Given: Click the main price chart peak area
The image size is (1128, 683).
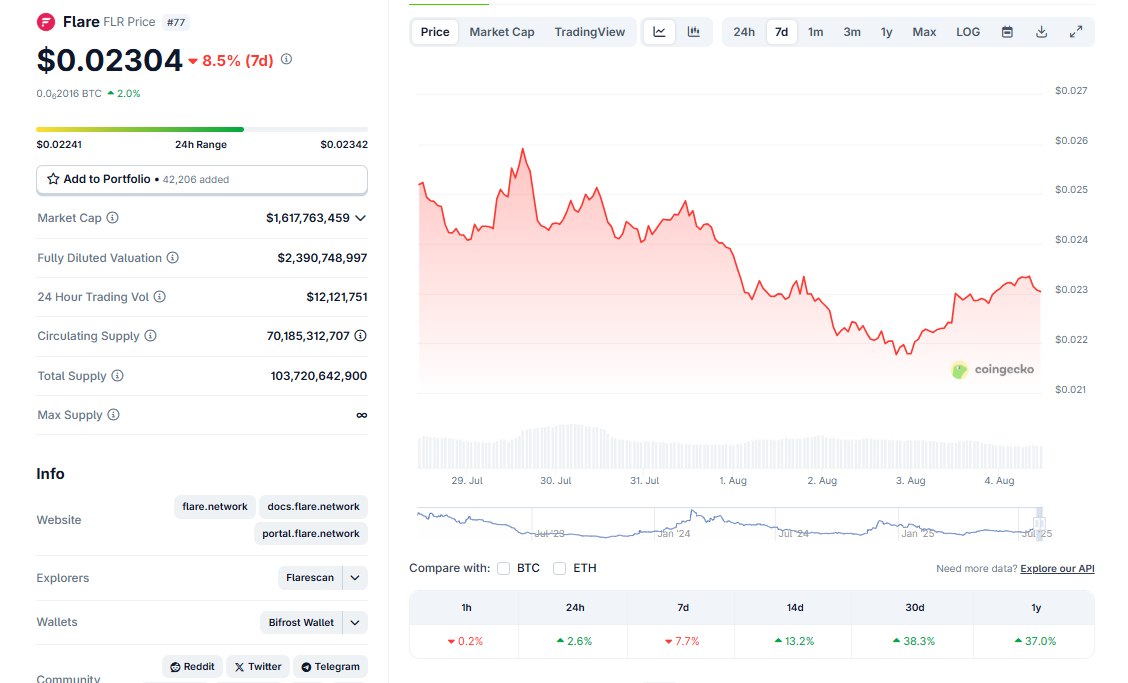Looking at the screenshot, I should pyautogui.click(x=523, y=150).
